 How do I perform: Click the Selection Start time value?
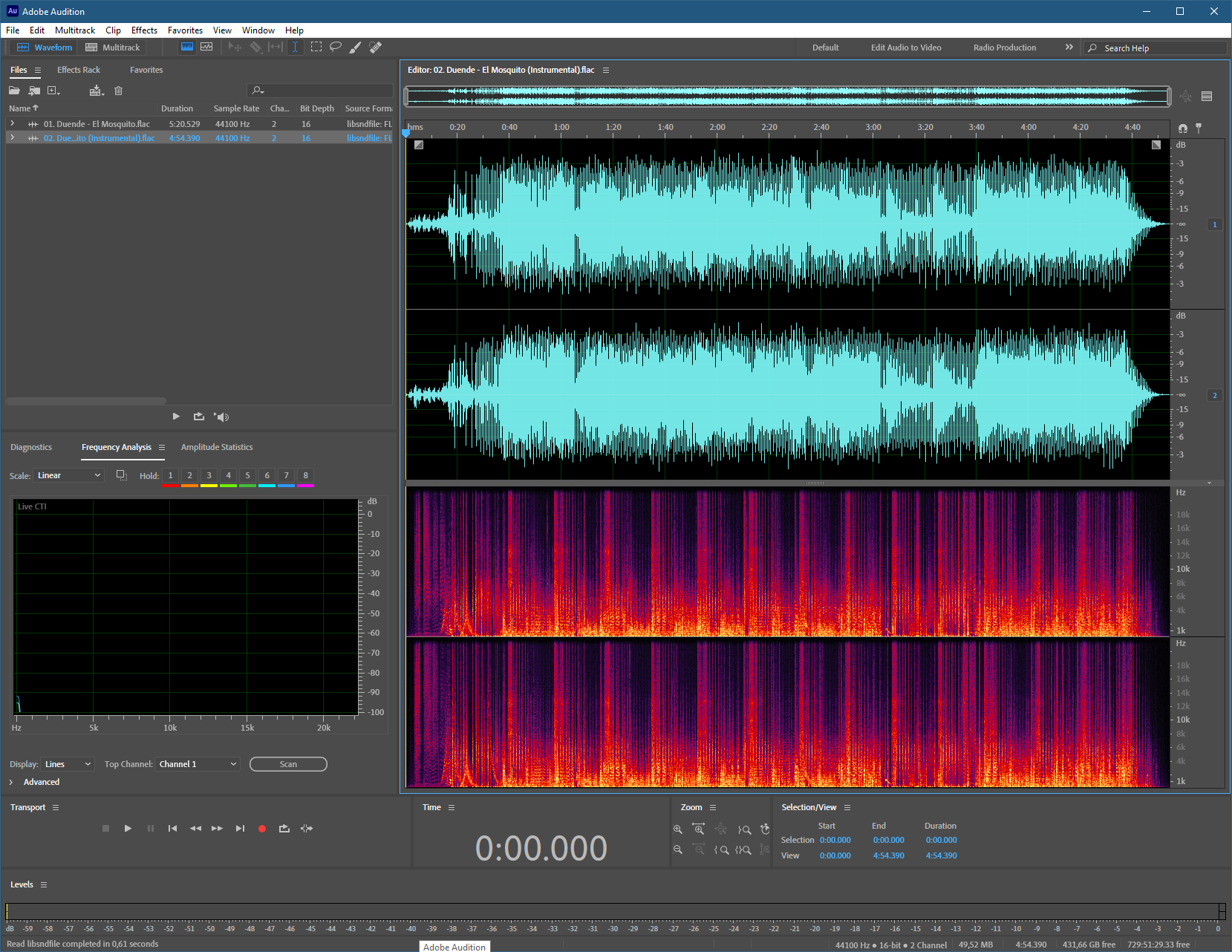(x=835, y=840)
